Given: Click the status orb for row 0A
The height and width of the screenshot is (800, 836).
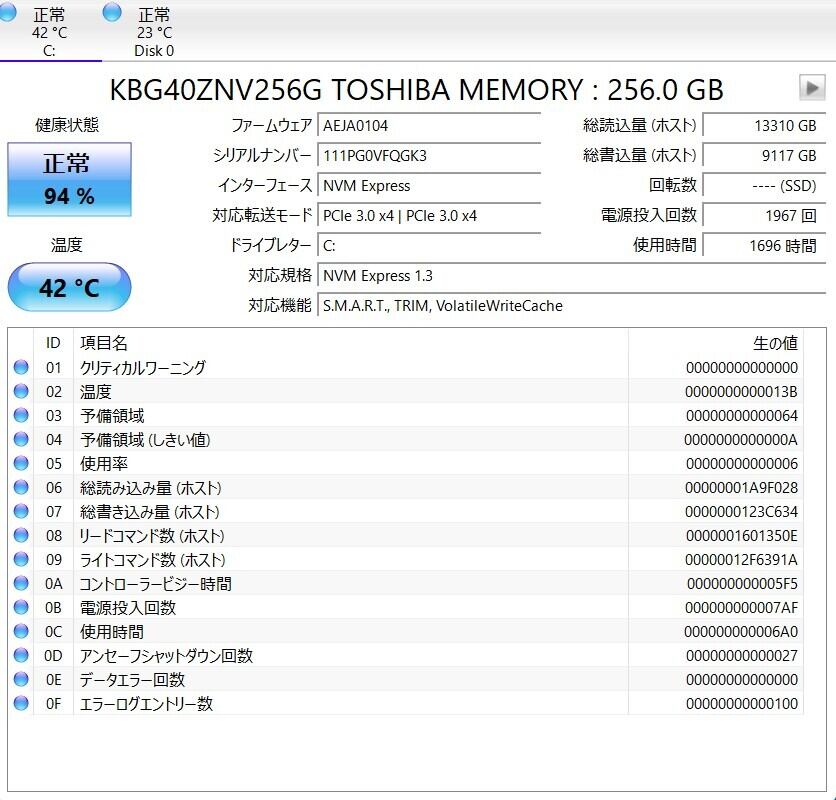Looking at the screenshot, I should (x=21, y=583).
